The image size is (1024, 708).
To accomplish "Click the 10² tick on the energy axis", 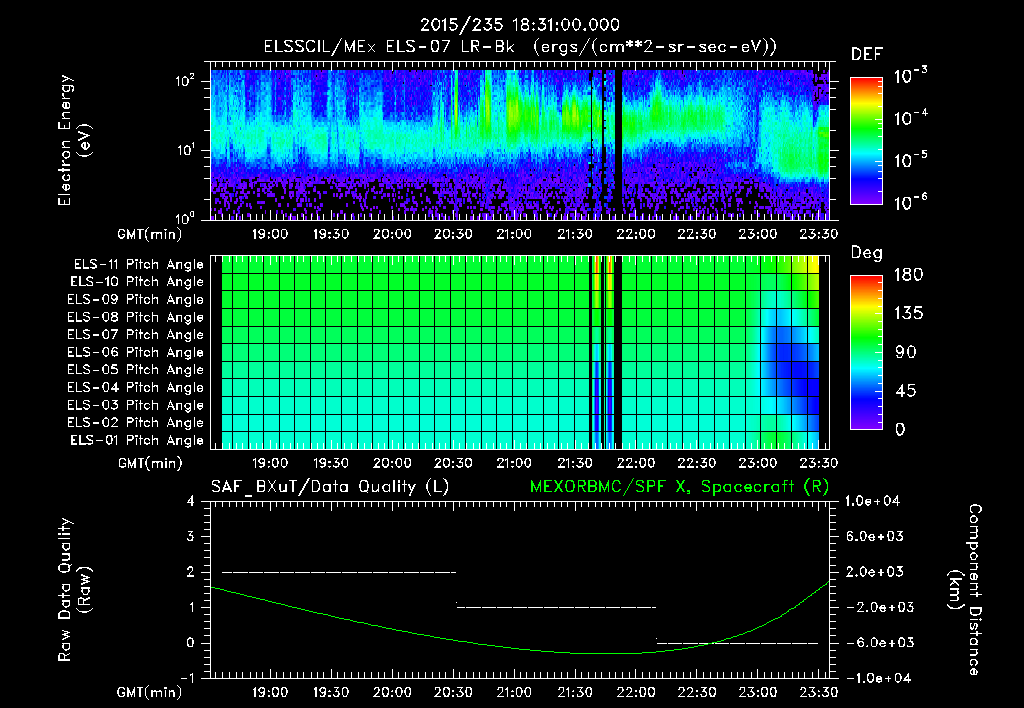I will coord(185,81).
